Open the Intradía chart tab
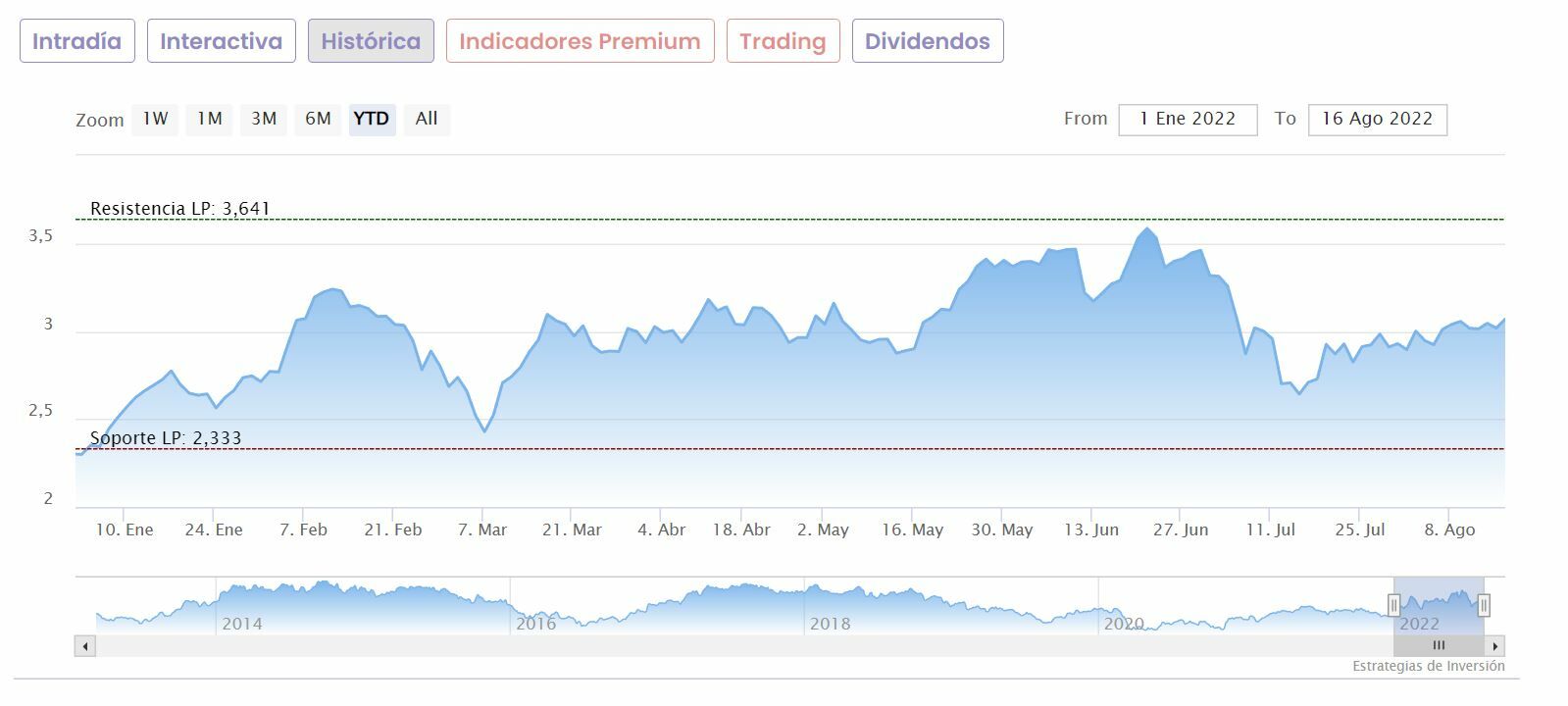1568x706 pixels. point(77,41)
